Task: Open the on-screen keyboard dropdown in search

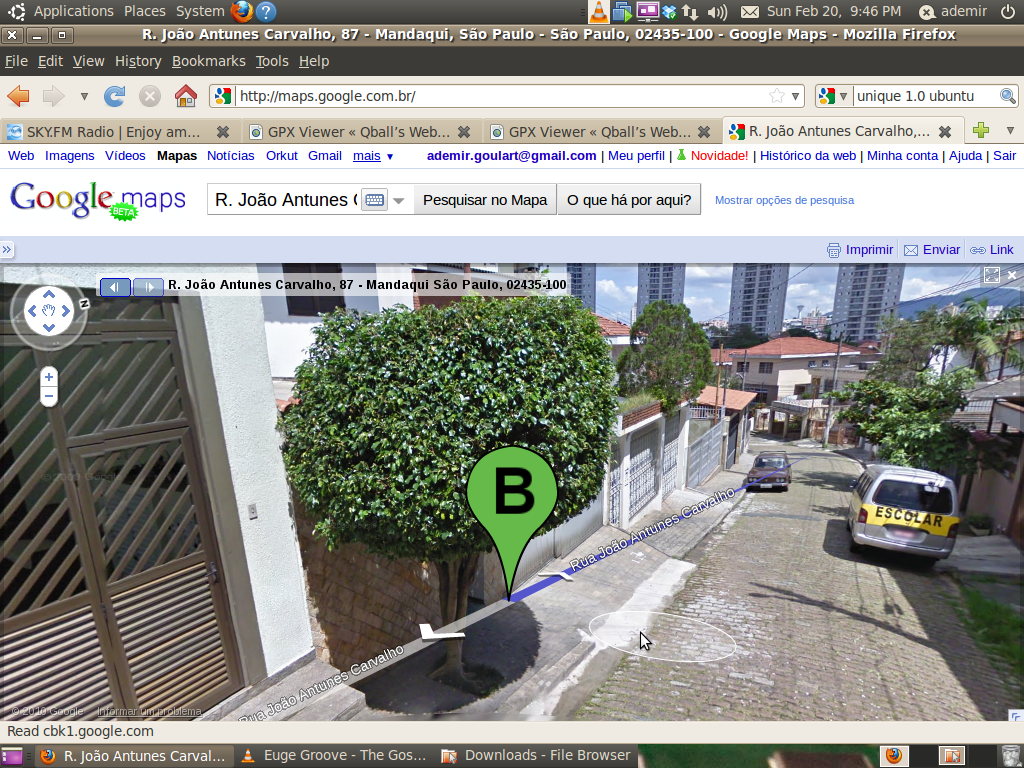Action: pyautogui.click(x=385, y=200)
